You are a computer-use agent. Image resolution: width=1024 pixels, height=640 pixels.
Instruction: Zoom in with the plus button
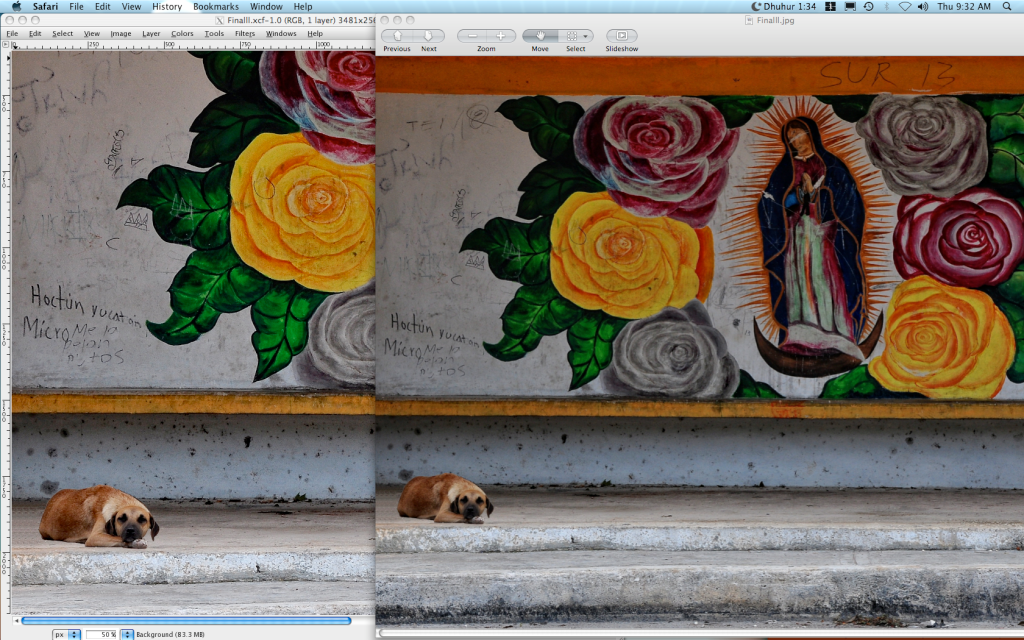tap(501, 36)
